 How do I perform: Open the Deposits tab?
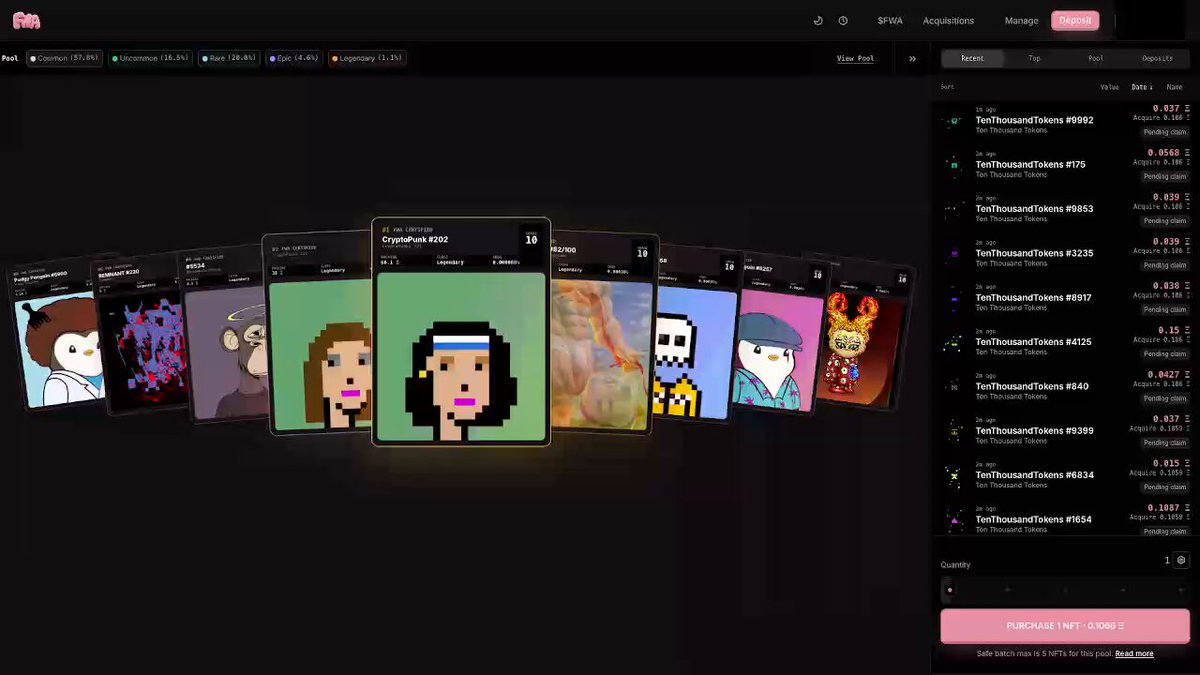pos(1158,58)
